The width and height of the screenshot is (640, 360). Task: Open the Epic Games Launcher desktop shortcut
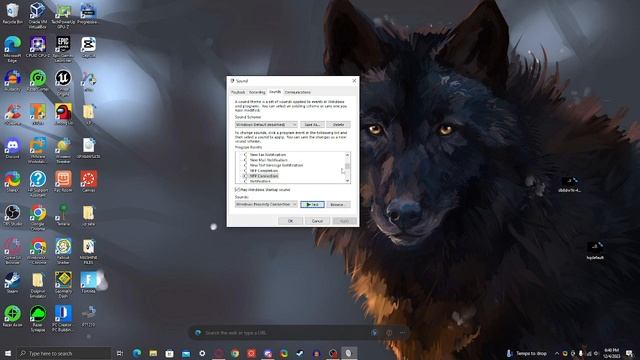[63, 49]
